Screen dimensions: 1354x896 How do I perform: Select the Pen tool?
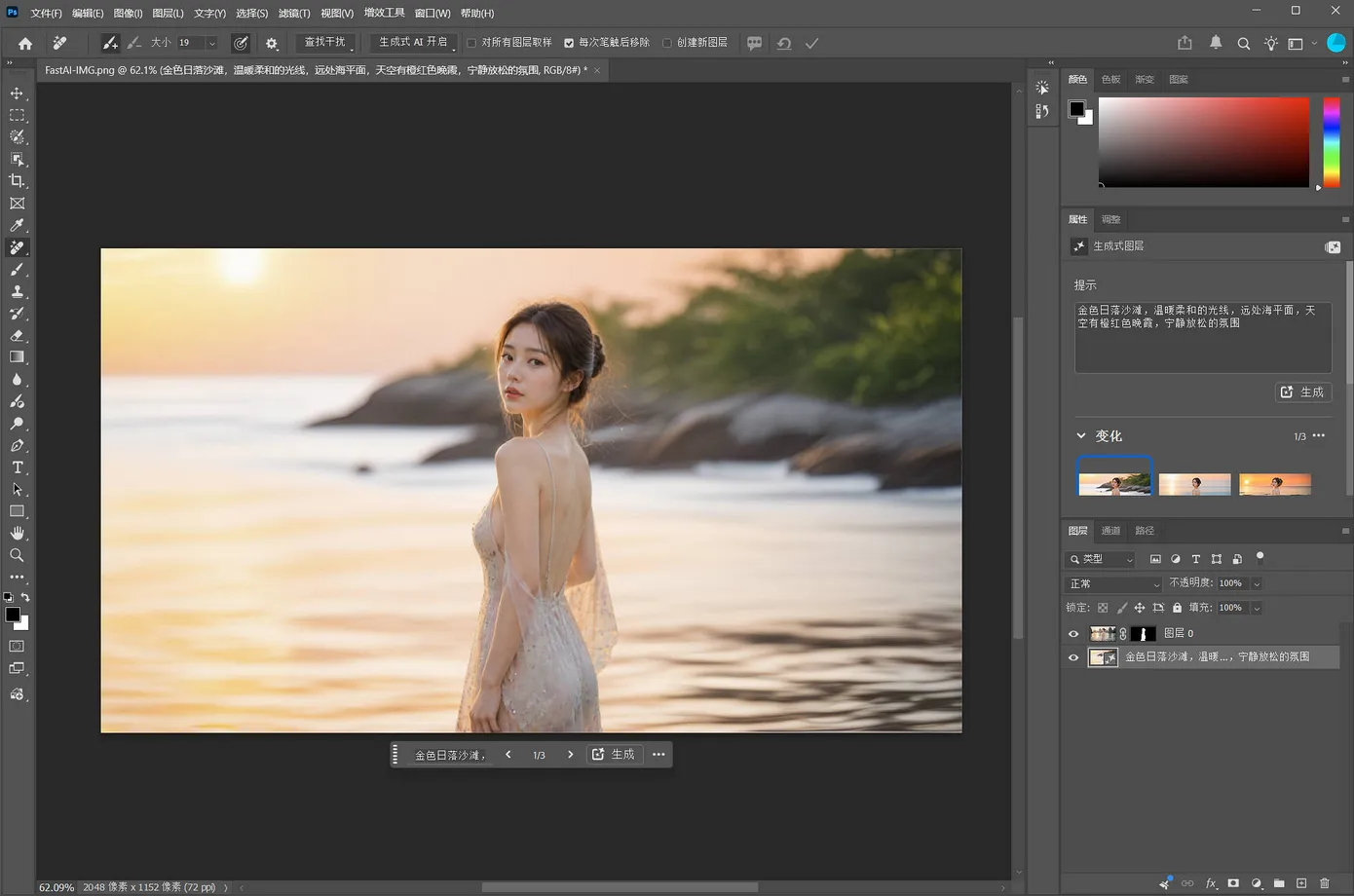pos(17,445)
